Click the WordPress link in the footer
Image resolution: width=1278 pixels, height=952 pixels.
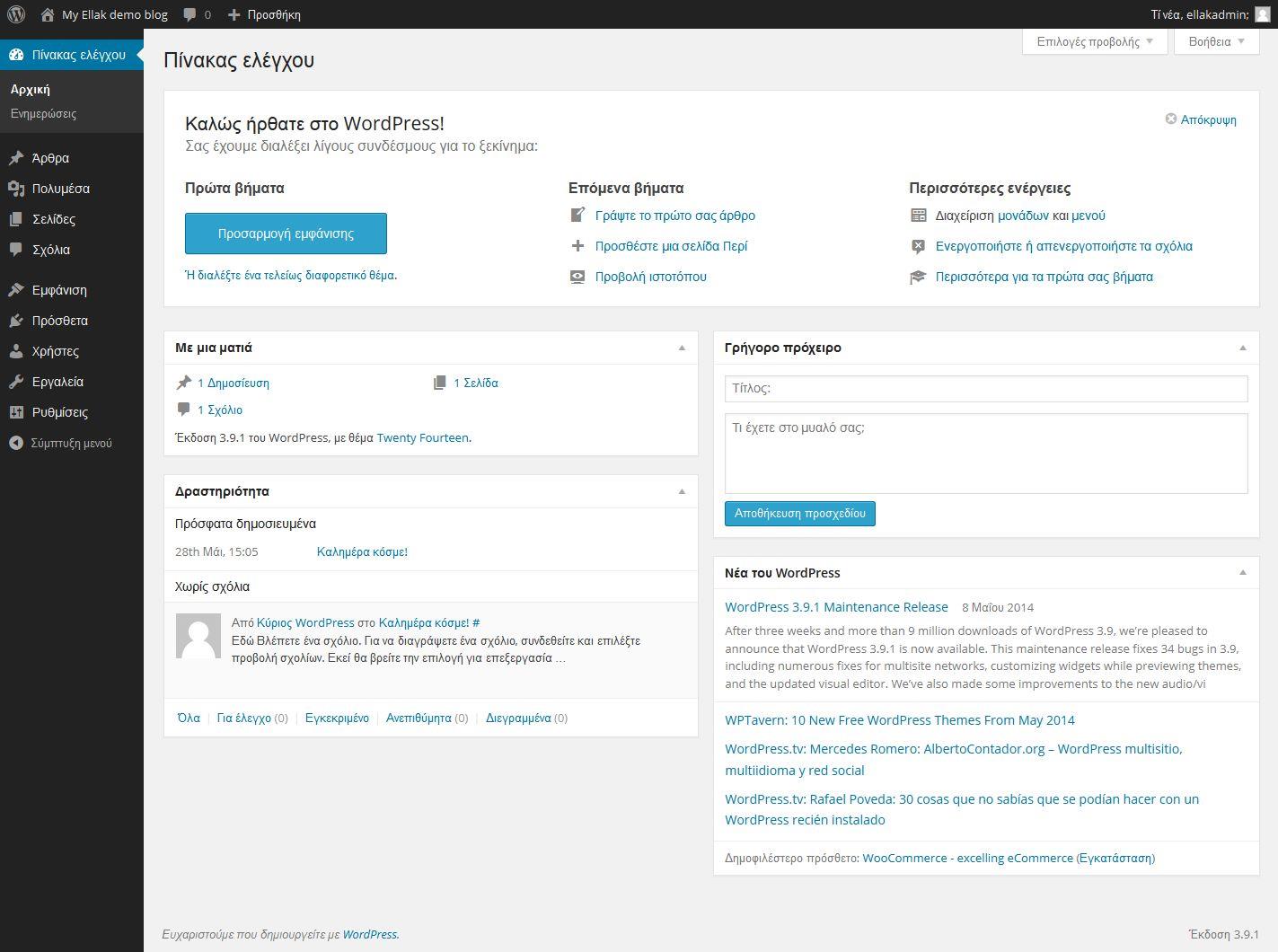370,934
